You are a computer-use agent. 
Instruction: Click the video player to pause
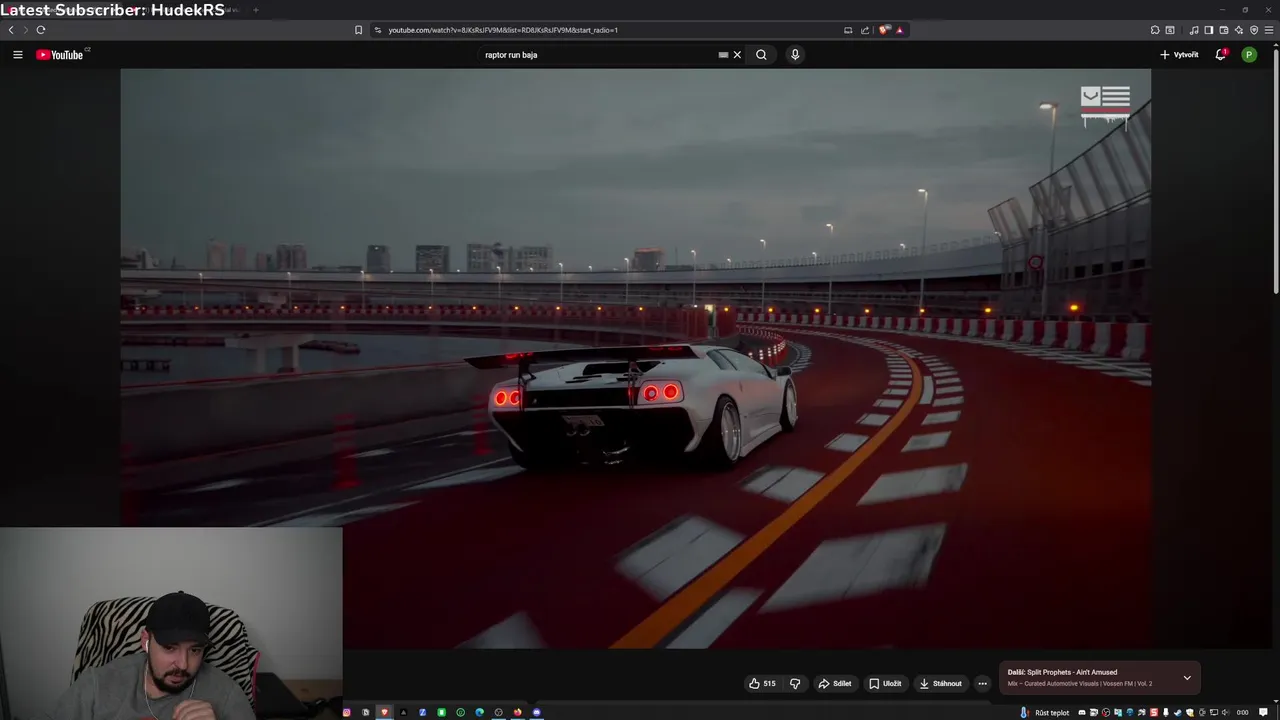click(635, 358)
